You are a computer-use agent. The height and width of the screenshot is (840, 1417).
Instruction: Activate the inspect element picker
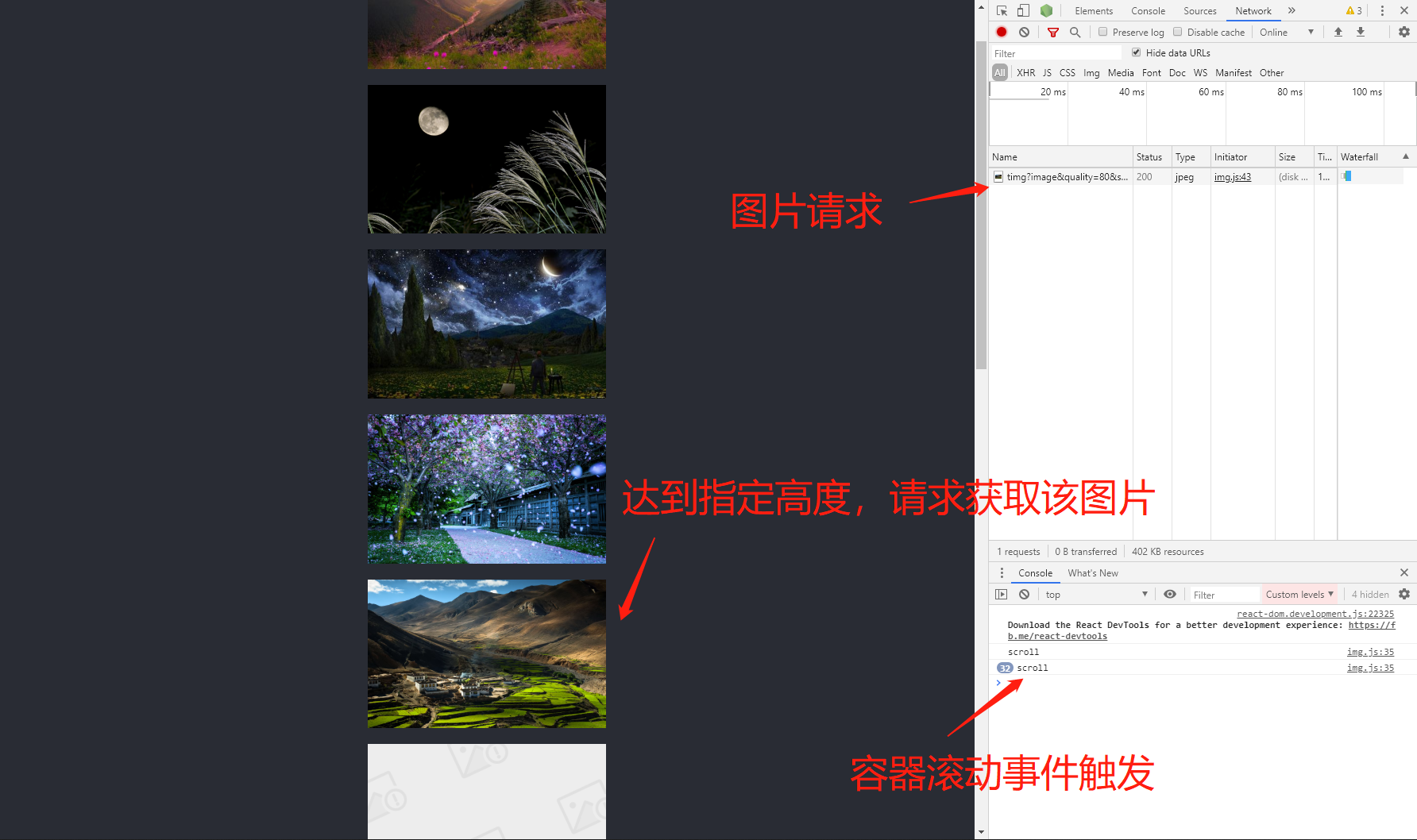click(1002, 11)
